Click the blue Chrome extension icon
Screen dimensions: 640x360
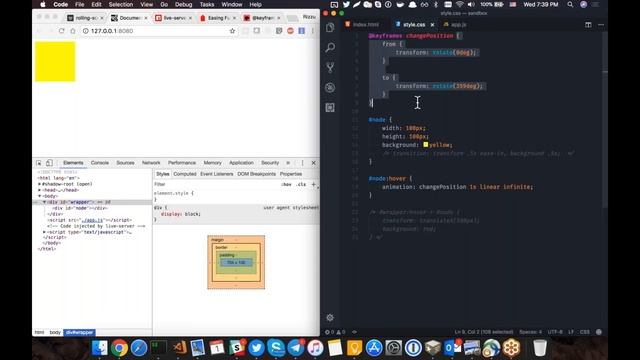302,31
